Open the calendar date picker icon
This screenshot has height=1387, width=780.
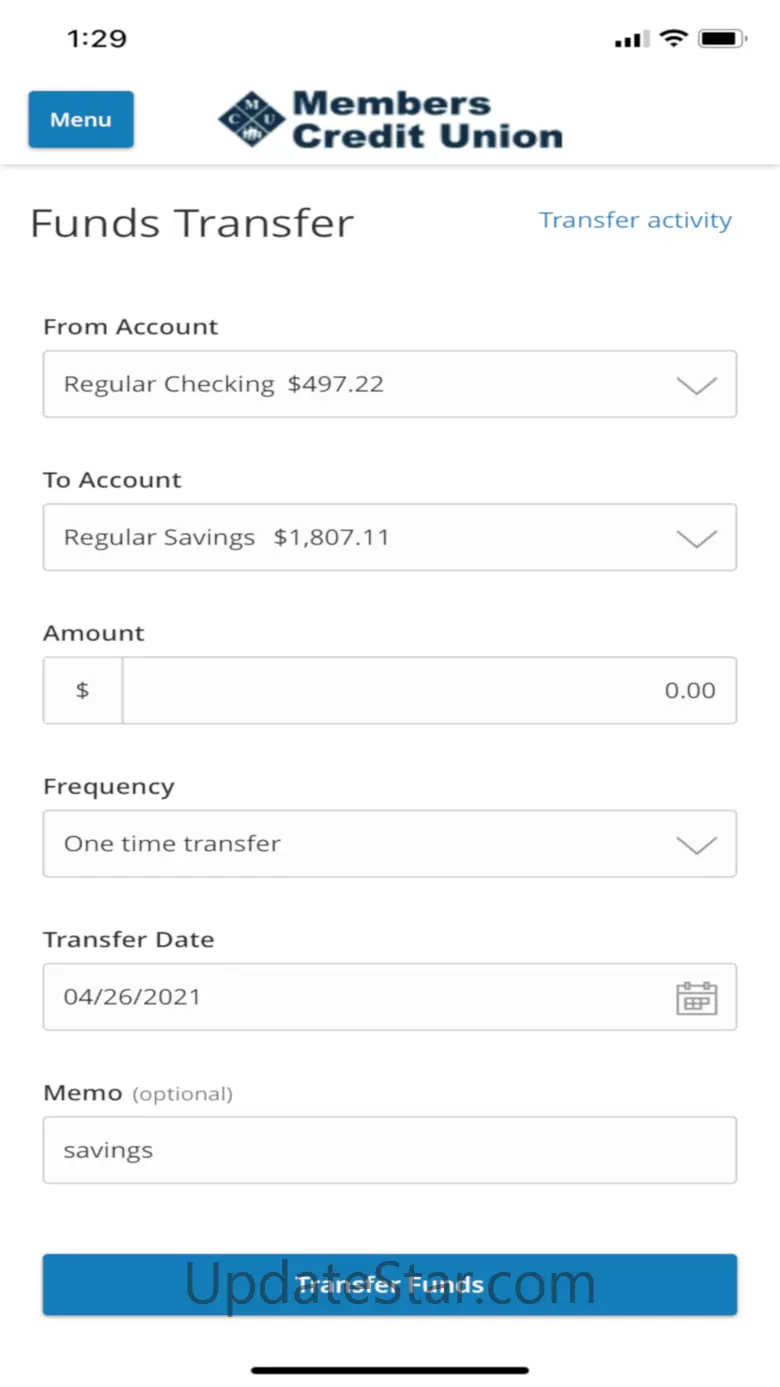point(696,998)
